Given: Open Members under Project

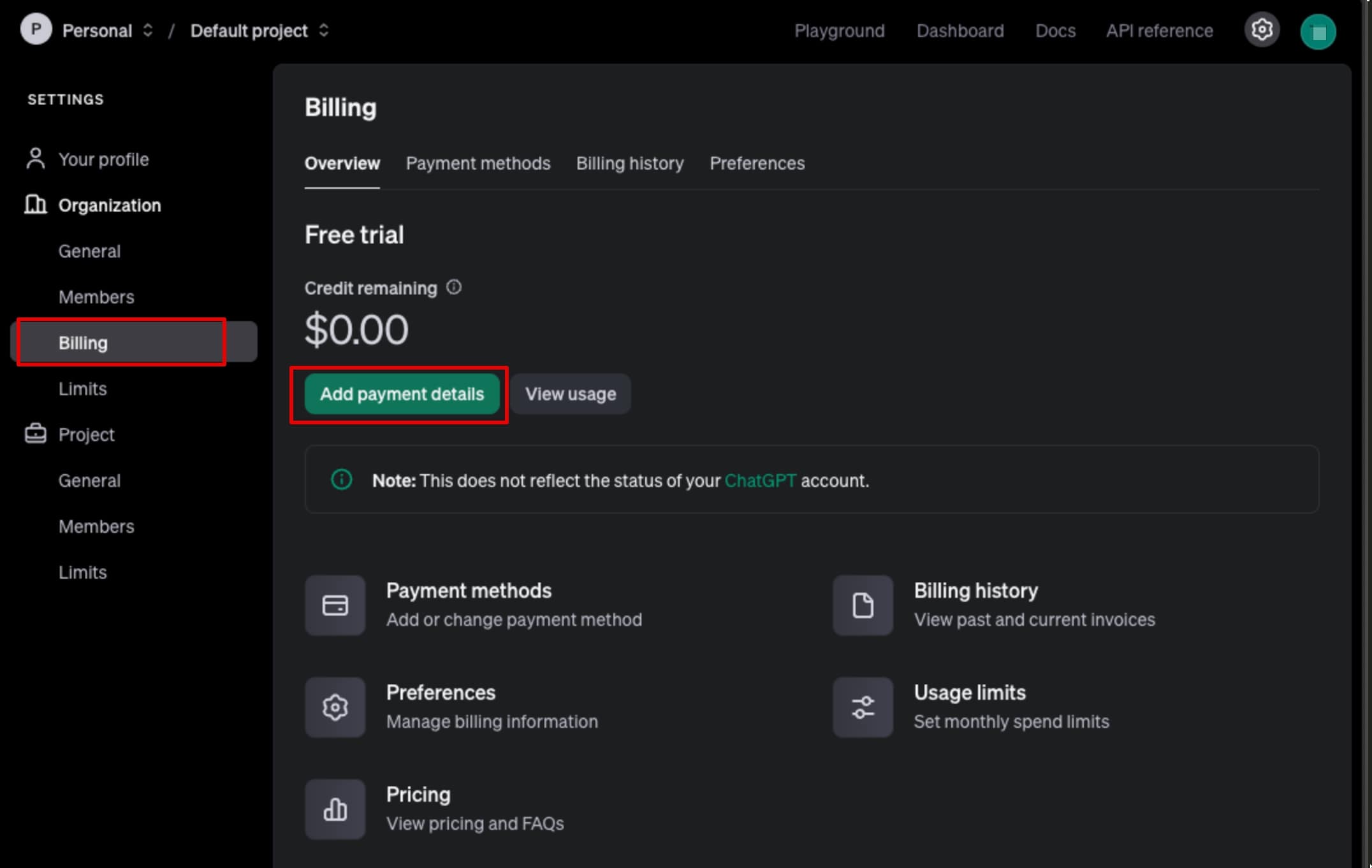Looking at the screenshot, I should tap(96, 526).
